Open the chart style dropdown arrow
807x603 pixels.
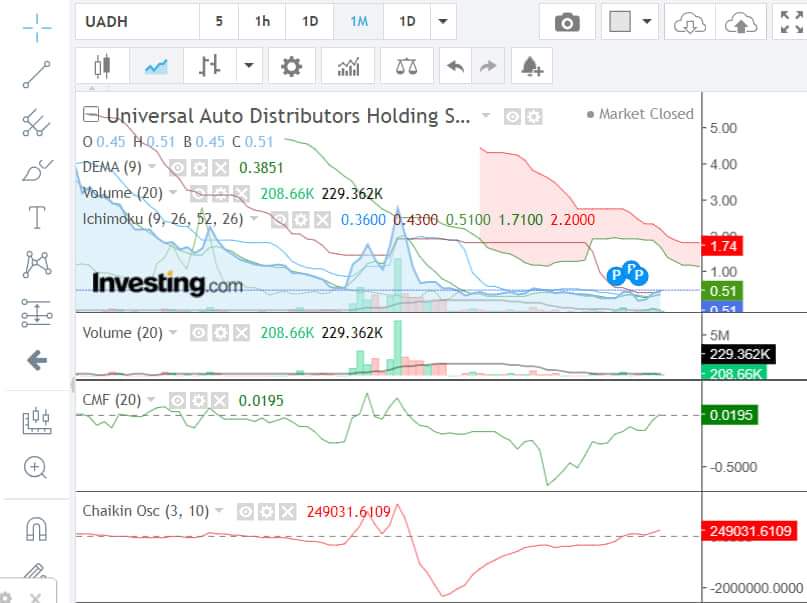coord(249,66)
